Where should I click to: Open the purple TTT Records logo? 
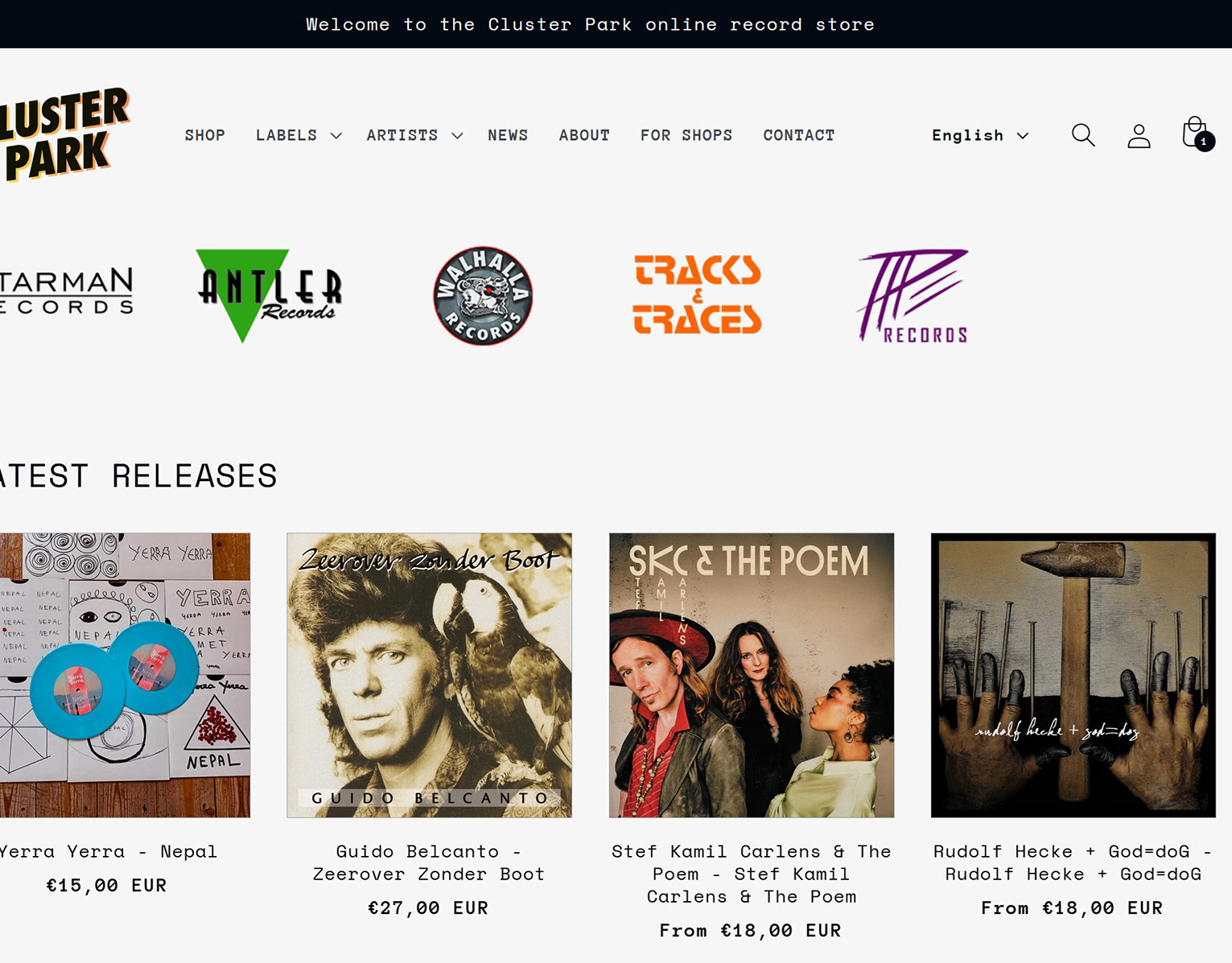(913, 295)
